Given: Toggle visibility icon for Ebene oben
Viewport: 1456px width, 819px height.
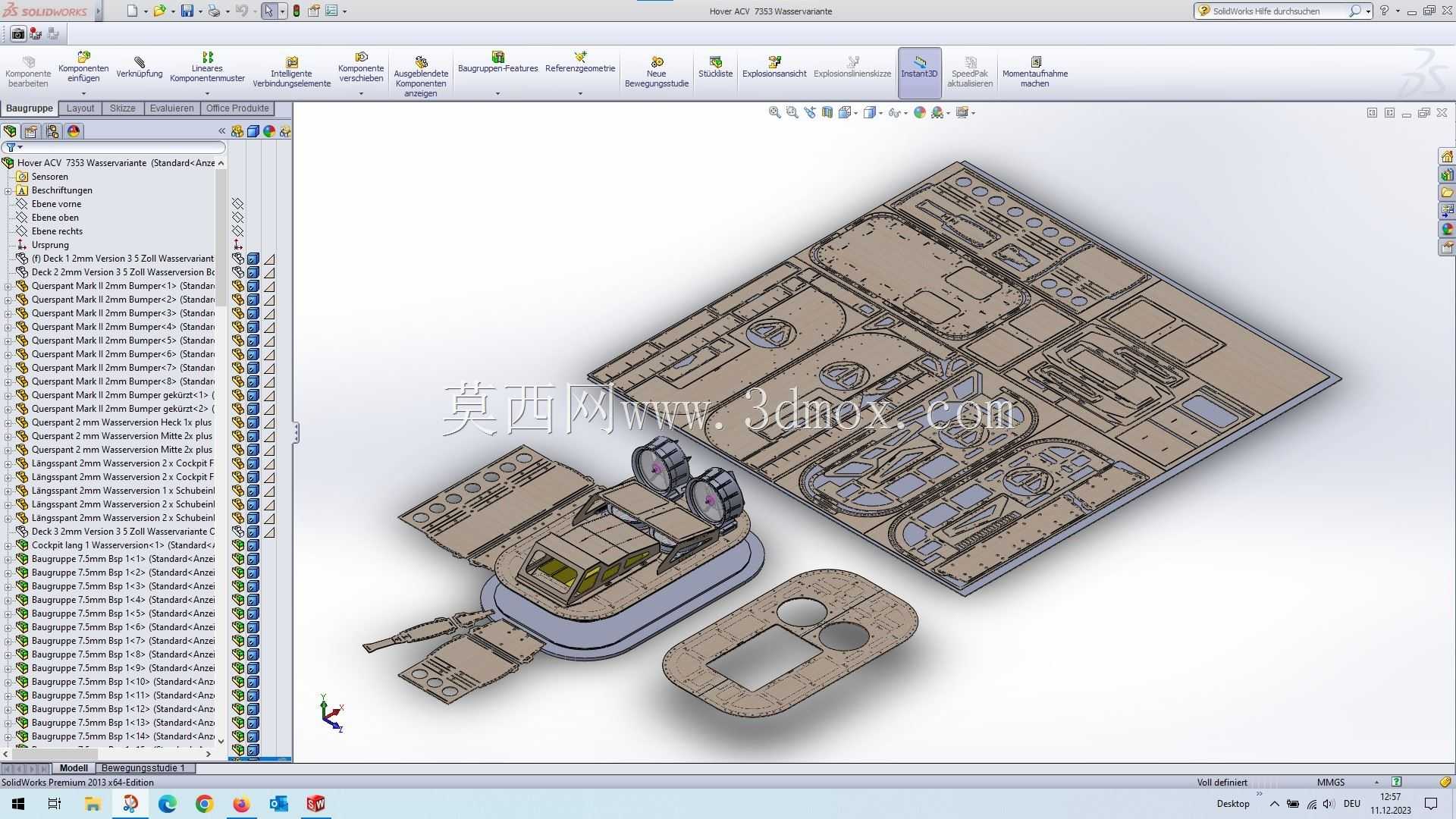Looking at the screenshot, I should (237, 218).
